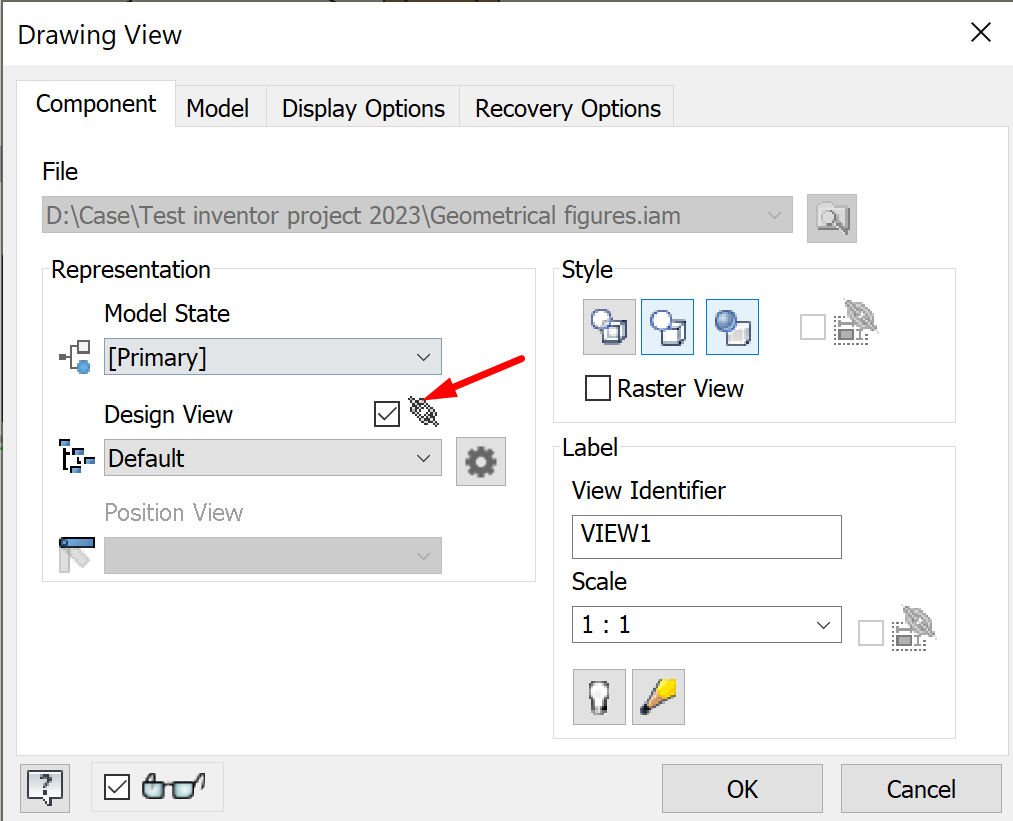Expand the Design View Default dropdown

[272, 459]
